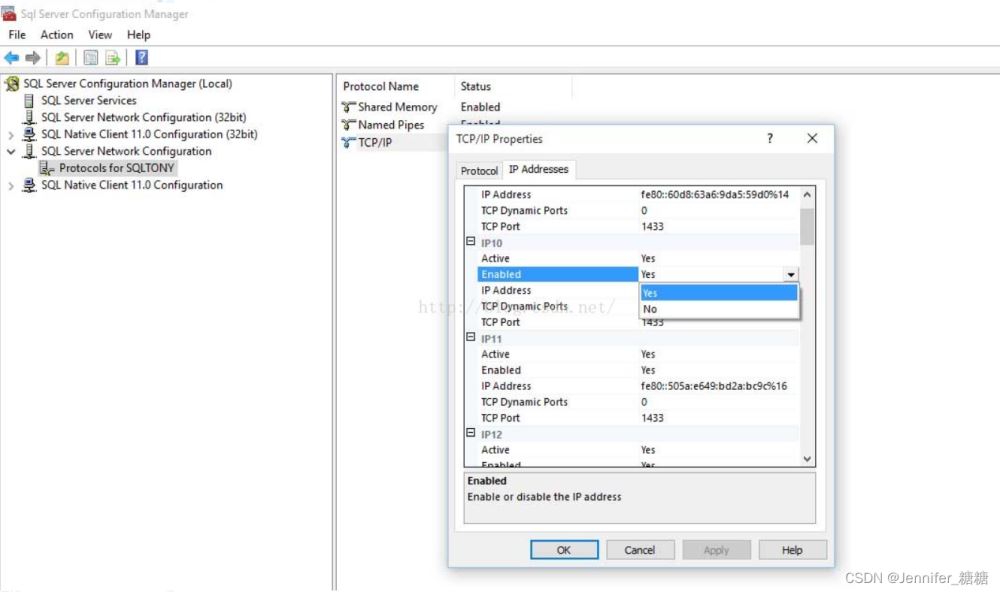The height and width of the screenshot is (592, 1000).
Task: Click the fe80::60d8:63a6:9da5:59d0%14 address value
Action: coord(715,195)
